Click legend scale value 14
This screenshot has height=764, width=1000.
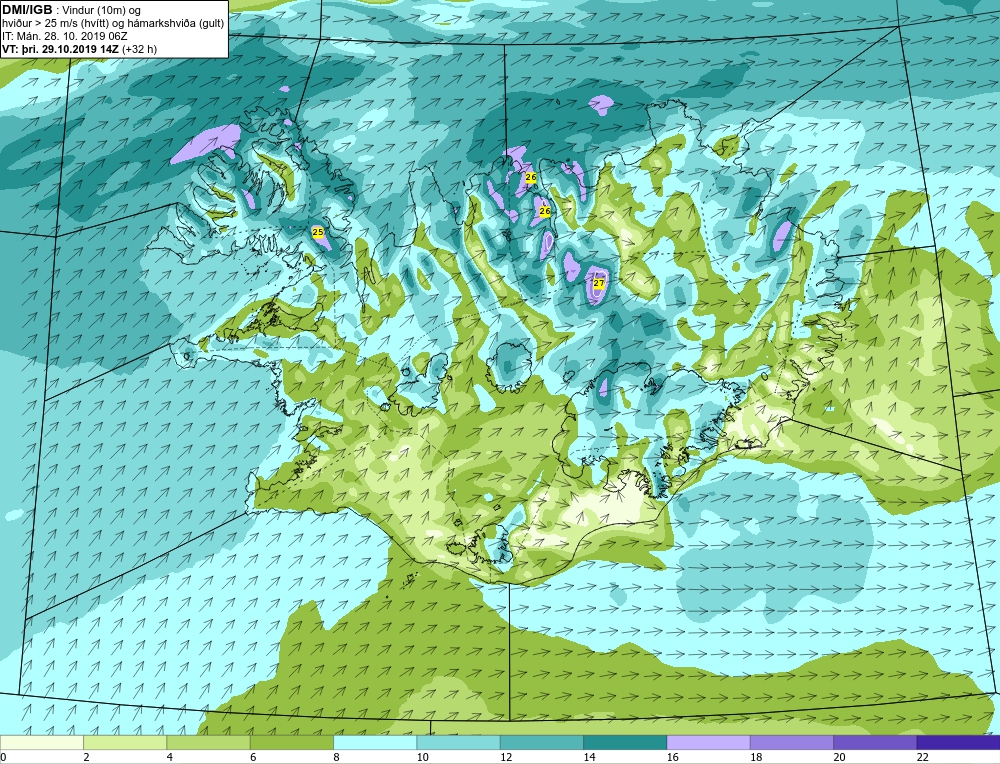589,757
